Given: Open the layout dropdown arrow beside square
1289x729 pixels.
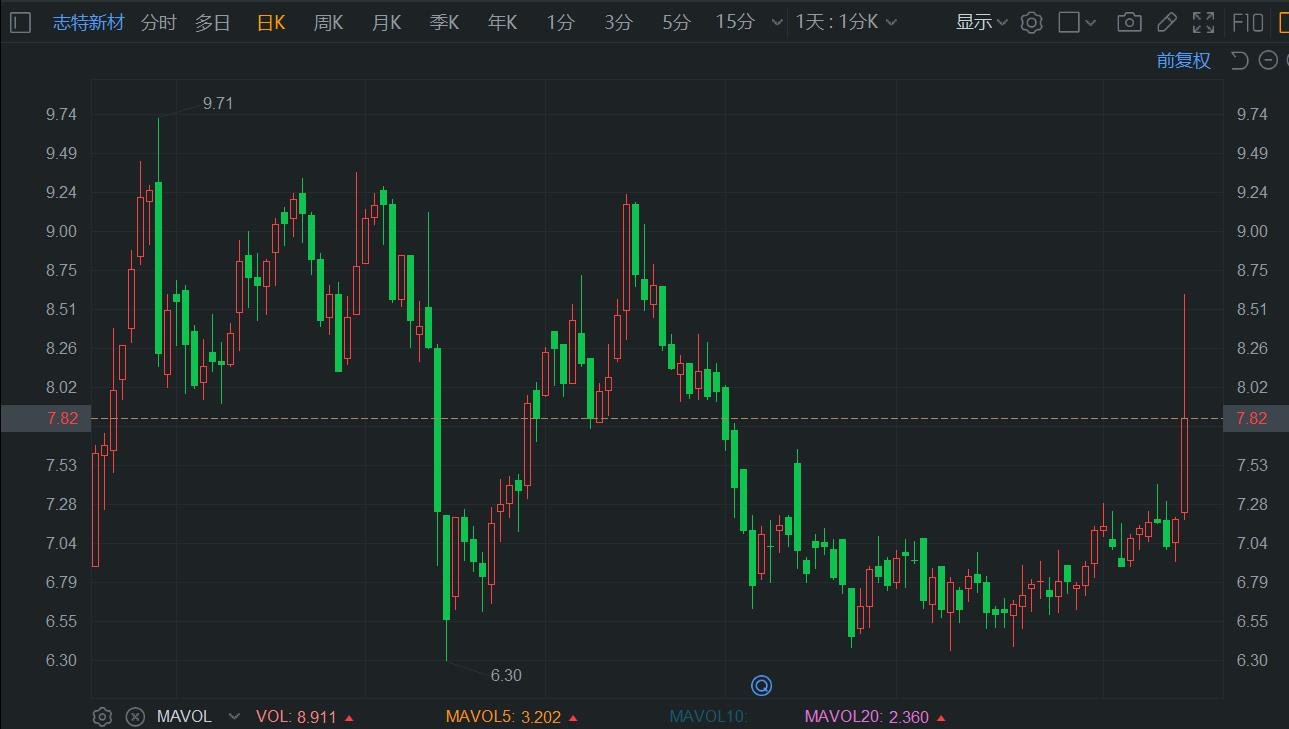Looking at the screenshot, I should (x=1091, y=22).
